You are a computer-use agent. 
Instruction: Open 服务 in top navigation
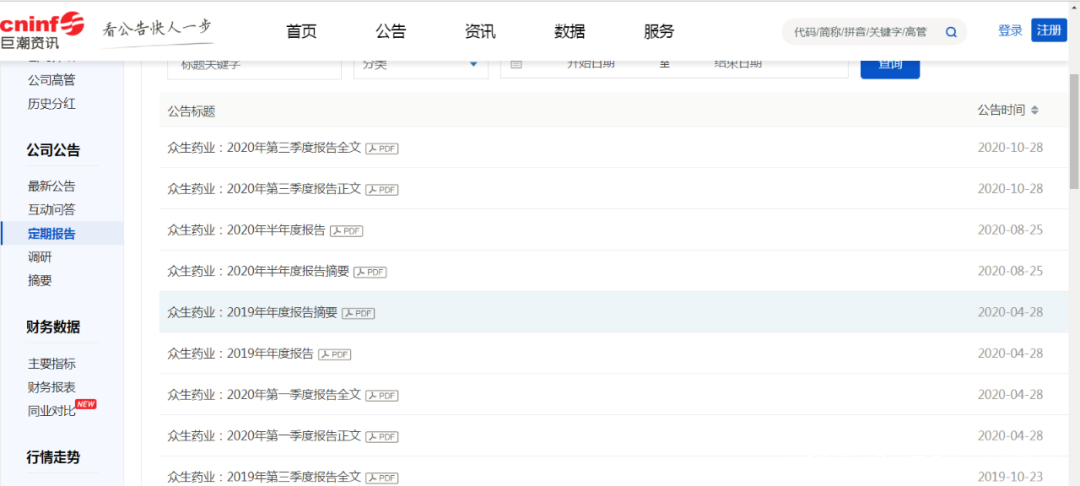pyautogui.click(x=659, y=31)
